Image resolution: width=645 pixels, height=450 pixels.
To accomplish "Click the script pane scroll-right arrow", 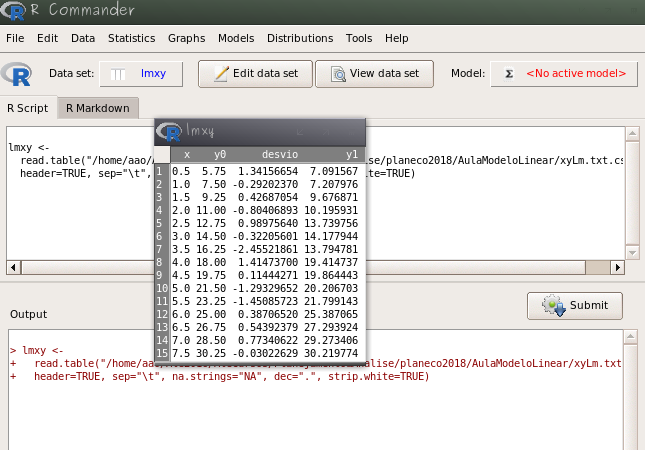I will 620,268.
